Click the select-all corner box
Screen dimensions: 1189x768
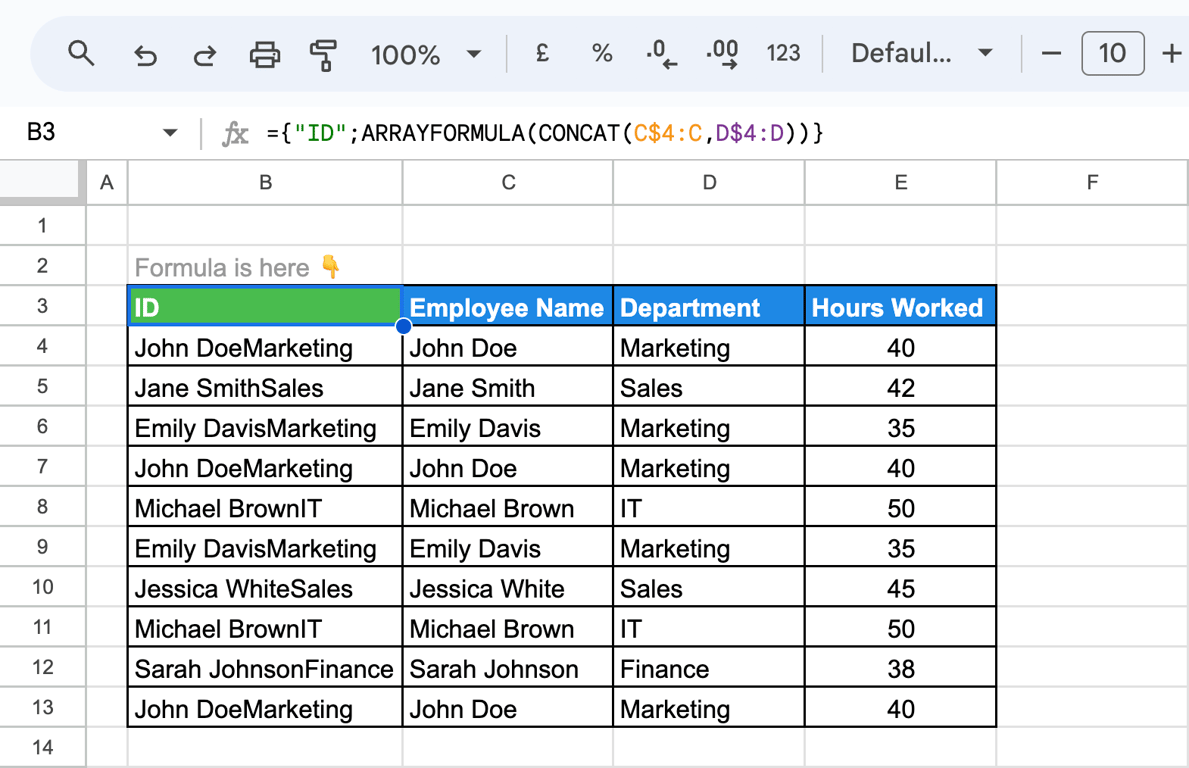(40, 182)
